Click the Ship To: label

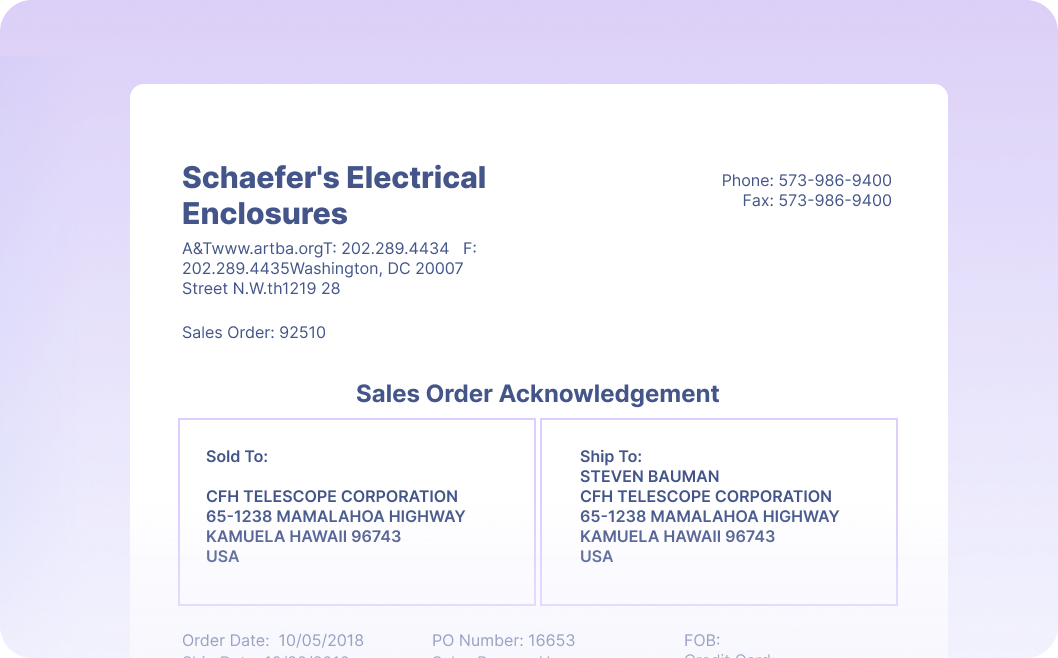(x=610, y=457)
